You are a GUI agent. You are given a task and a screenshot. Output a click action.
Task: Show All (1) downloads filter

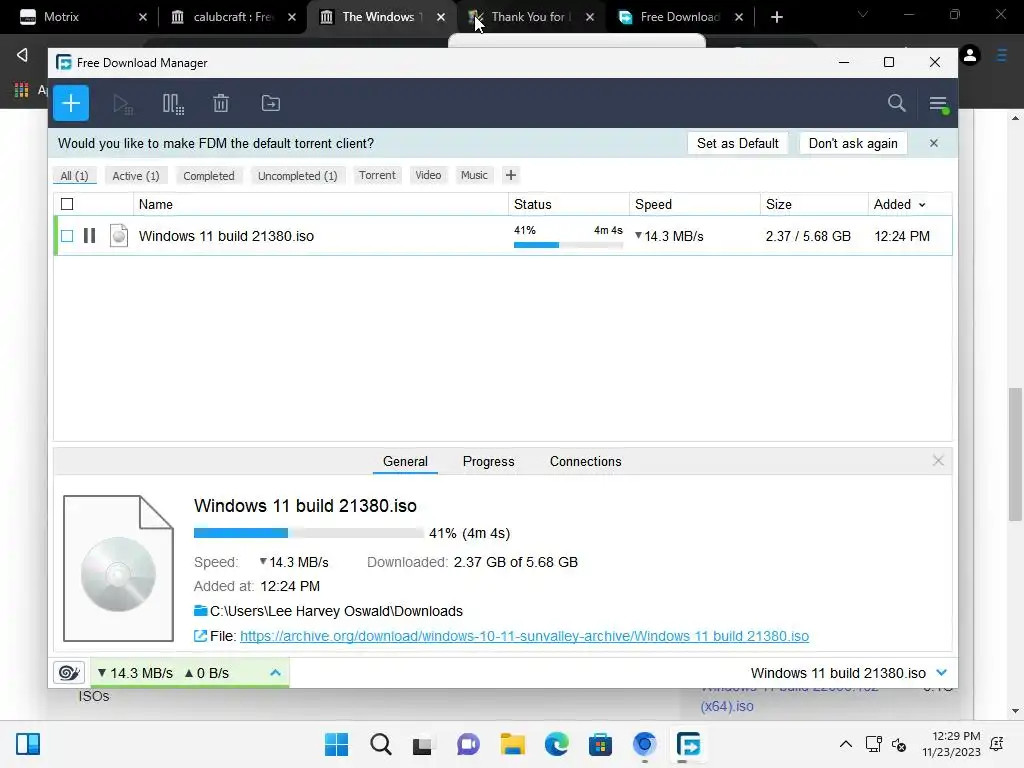point(74,176)
